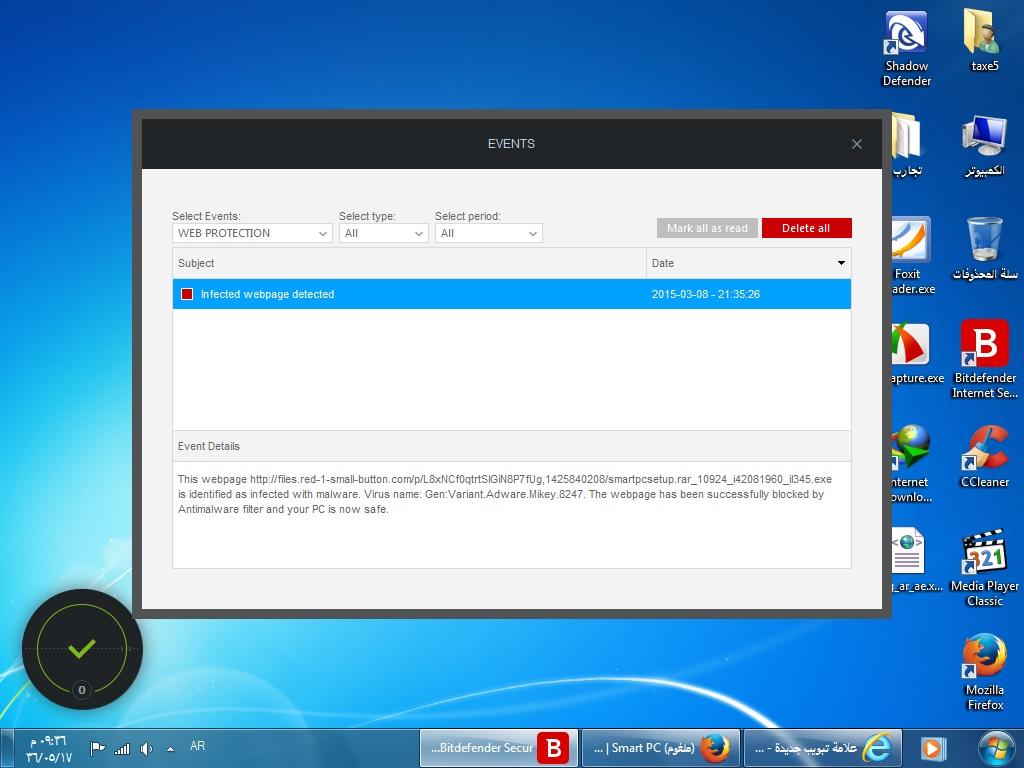Viewport: 1024px width, 768px height.
Task: Click the Action Center flag tray icon
Action: 97,748
